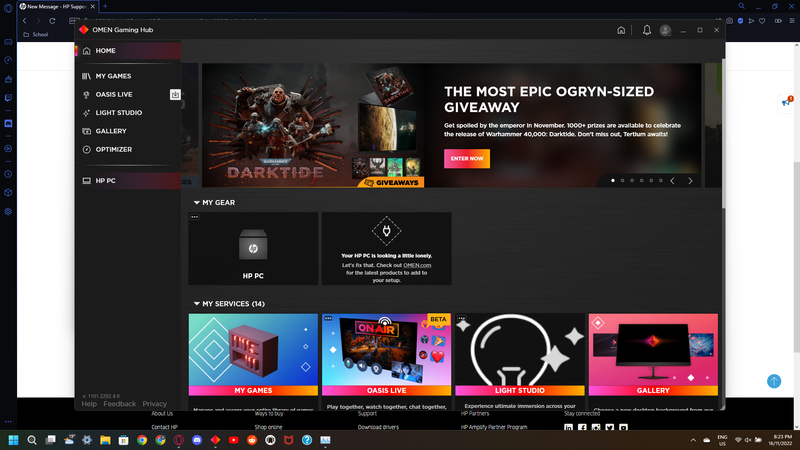The width and height of the screenshot is (800, 450).
Task: Click the Oasis Live download icon in sidebar
Action: [x=175, y=94]
